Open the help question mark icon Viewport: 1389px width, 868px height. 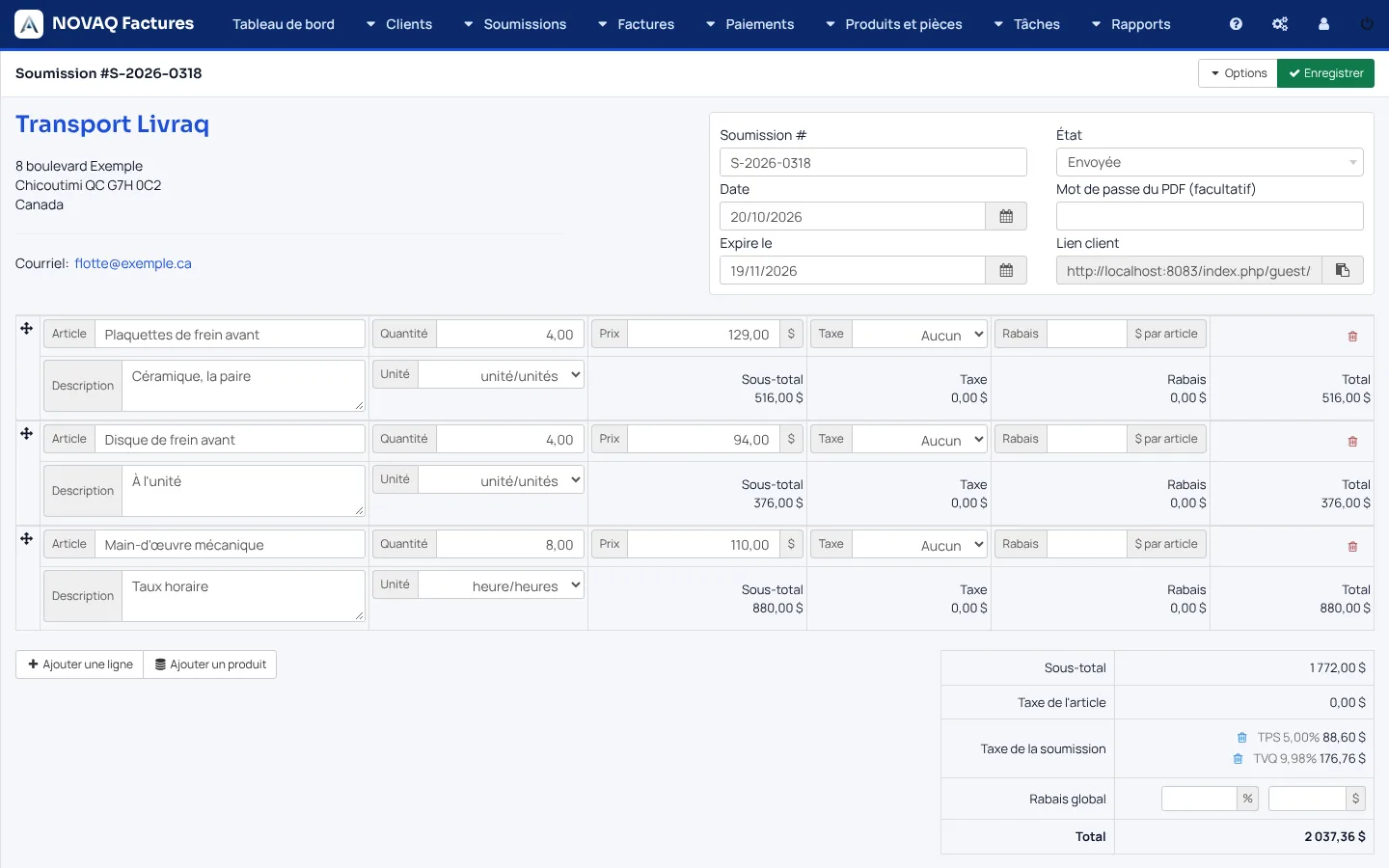[x=1236, y=24]
